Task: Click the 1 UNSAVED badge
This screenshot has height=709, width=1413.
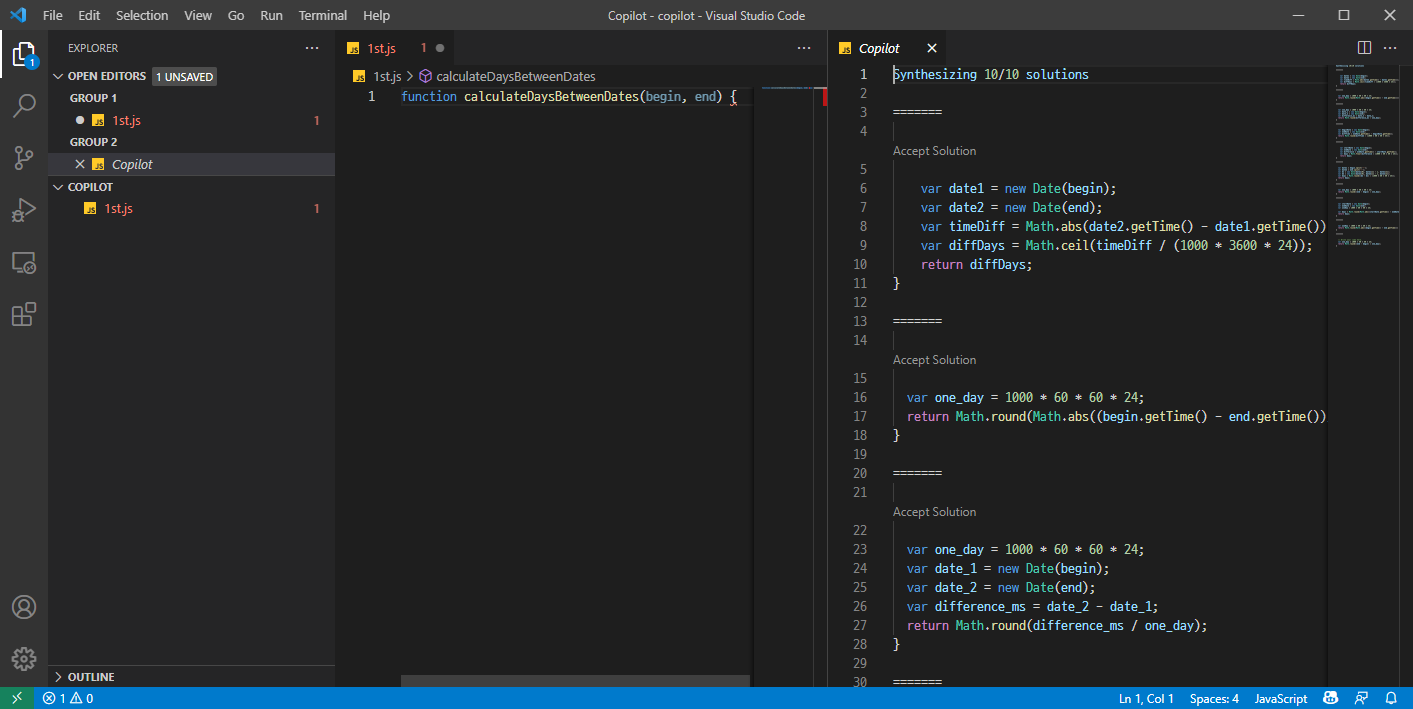Action: coord(184,76)
